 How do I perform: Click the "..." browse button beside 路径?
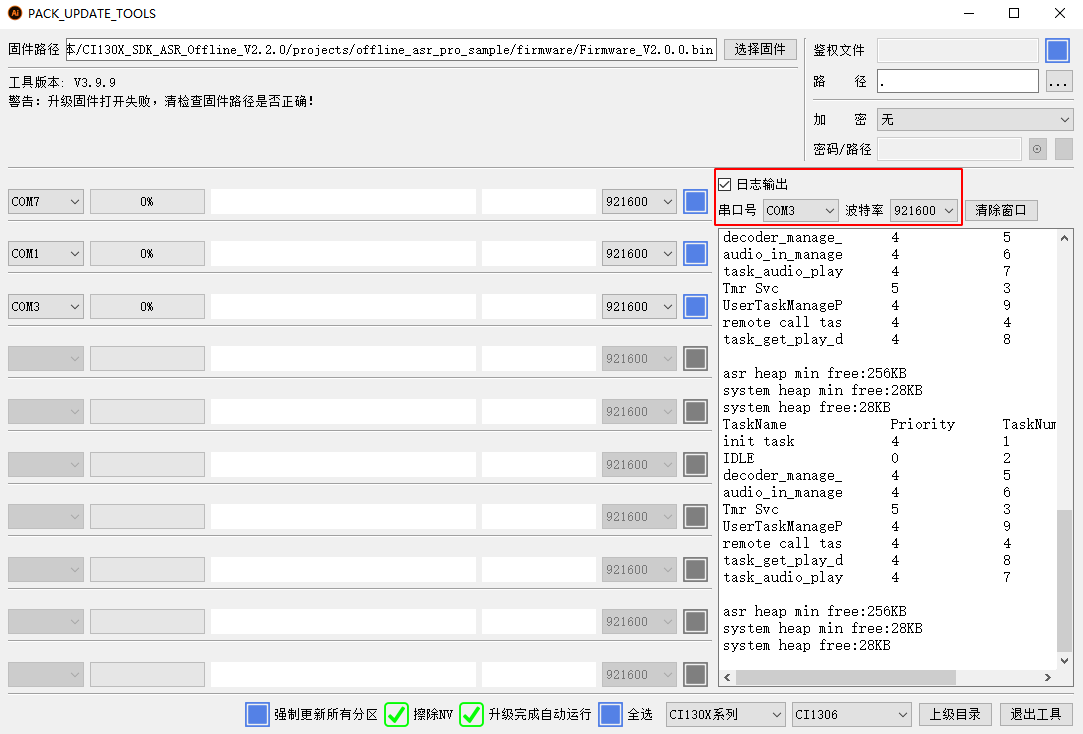[1059, 82]
